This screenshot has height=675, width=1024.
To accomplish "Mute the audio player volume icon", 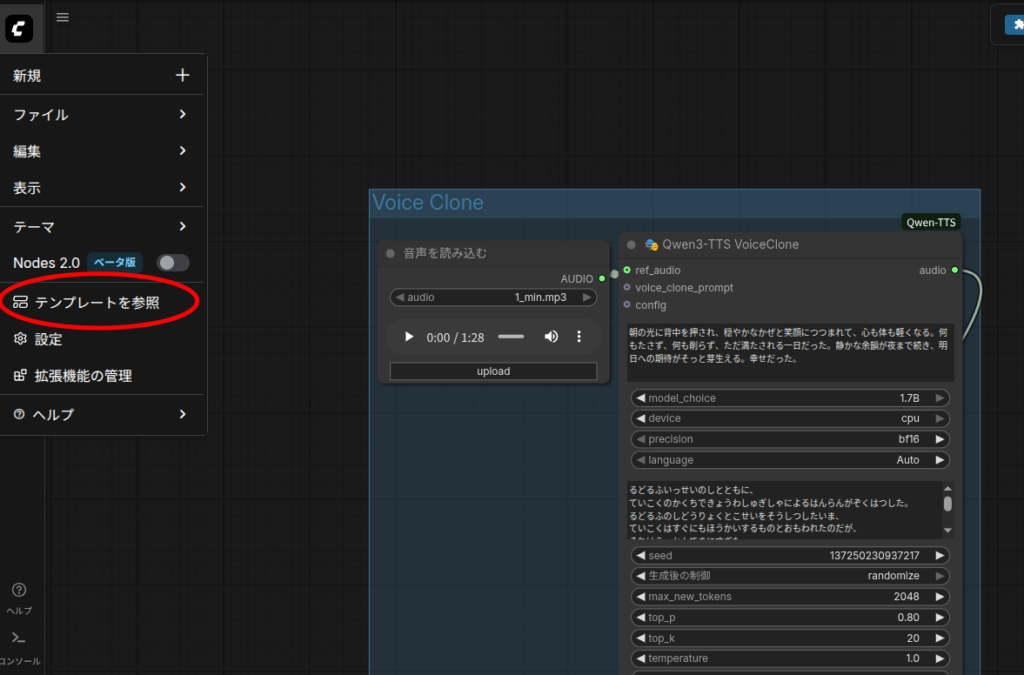I will 551,337.
